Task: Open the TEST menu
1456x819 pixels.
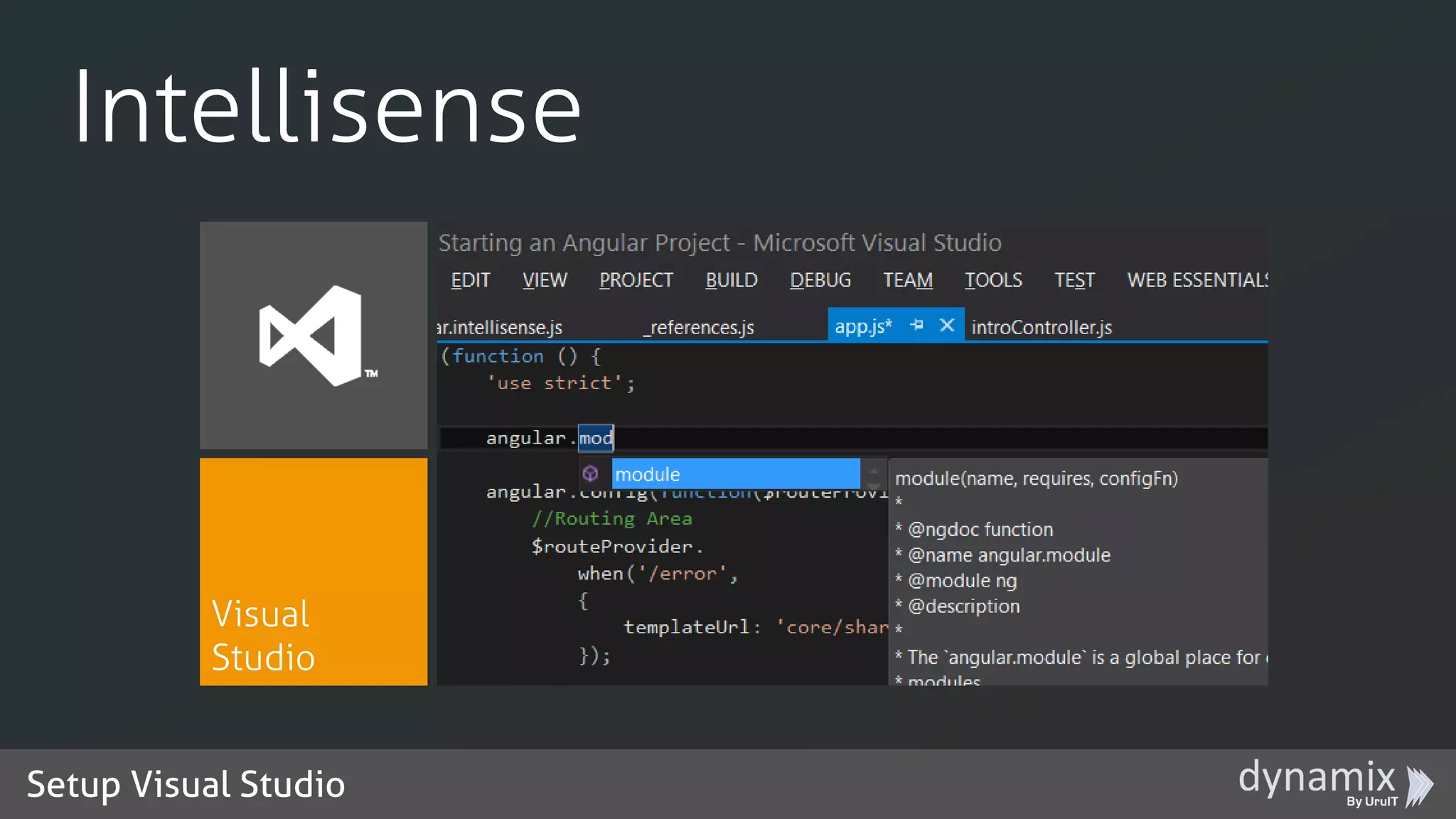Action: pyautogui.click(x=1074, y=280)
